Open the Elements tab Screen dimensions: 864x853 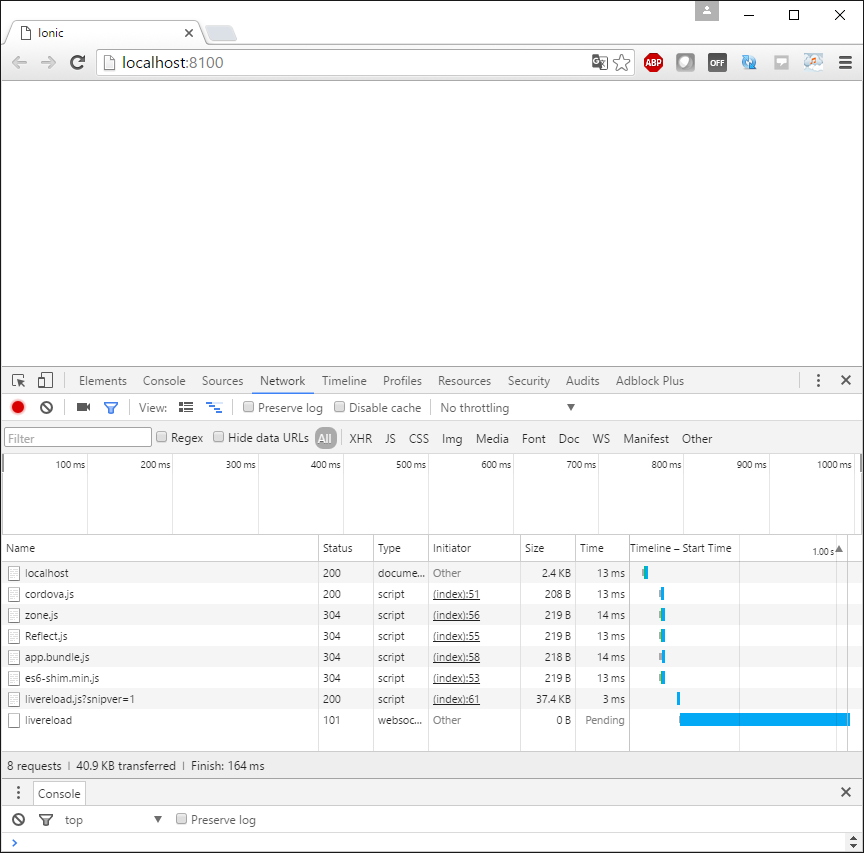[x=102, y=381]
